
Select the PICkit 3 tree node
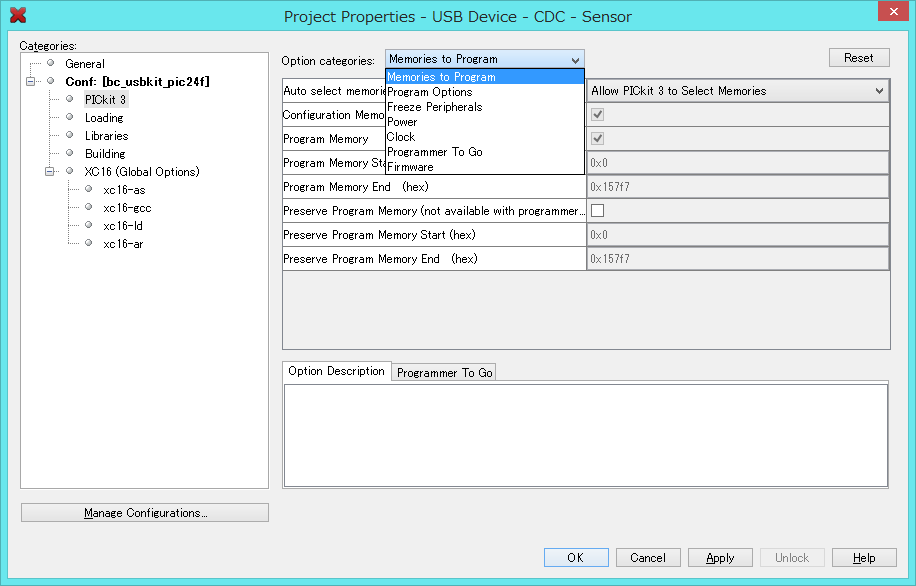(x=105, y=100)
